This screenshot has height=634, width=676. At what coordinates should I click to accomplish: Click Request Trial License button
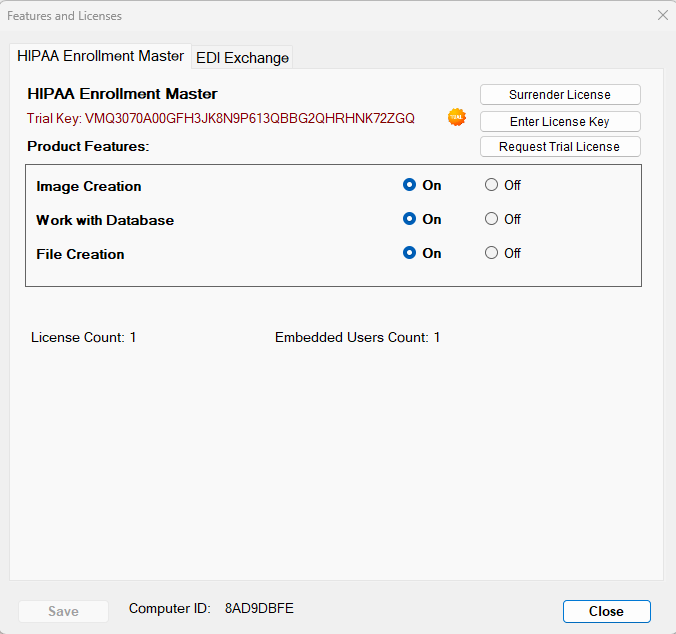click(560, 147)
